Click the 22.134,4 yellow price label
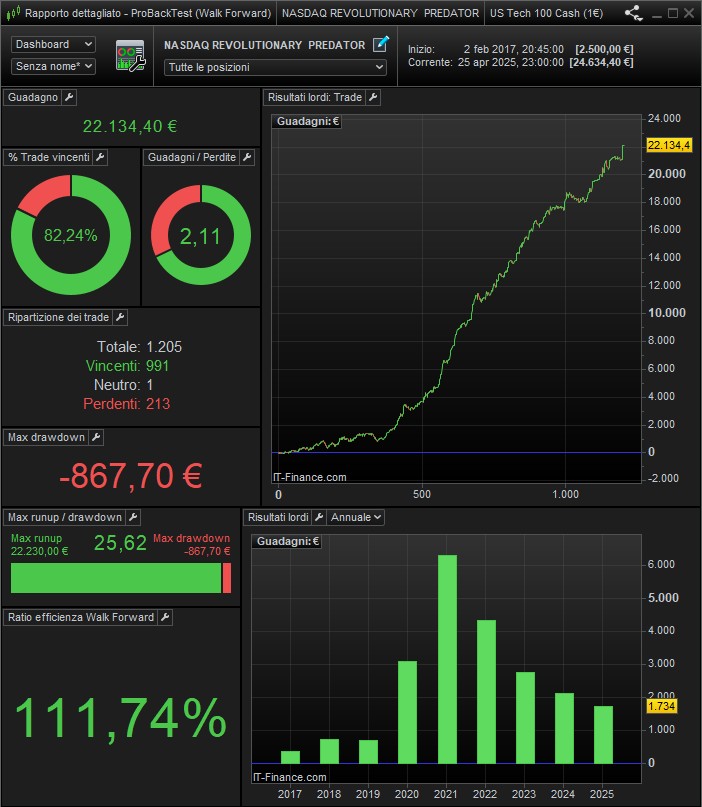The image size is (702, 807). [x=669, y=145]
